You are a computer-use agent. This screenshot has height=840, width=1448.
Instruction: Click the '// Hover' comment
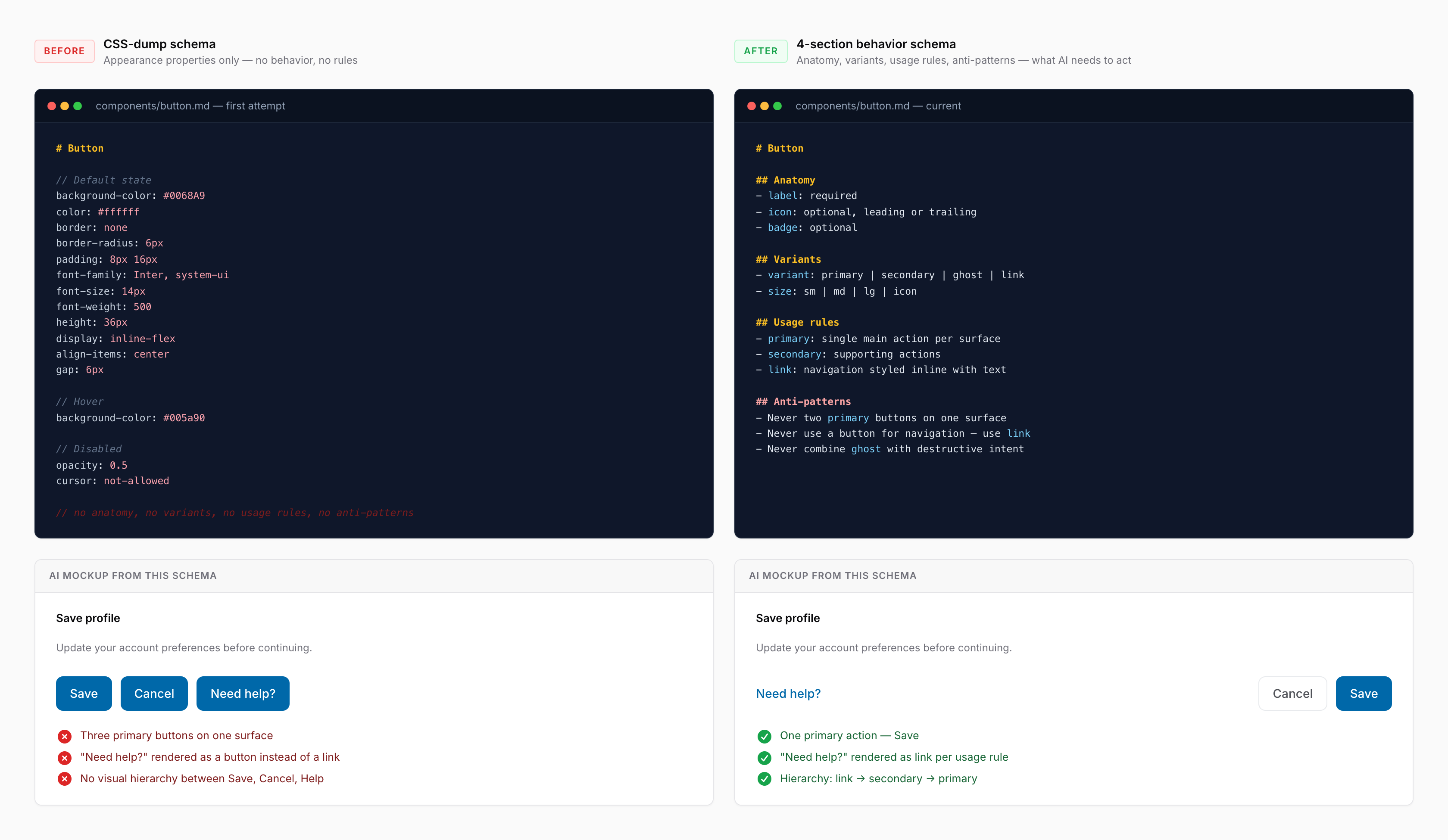(x=80, y=401)
